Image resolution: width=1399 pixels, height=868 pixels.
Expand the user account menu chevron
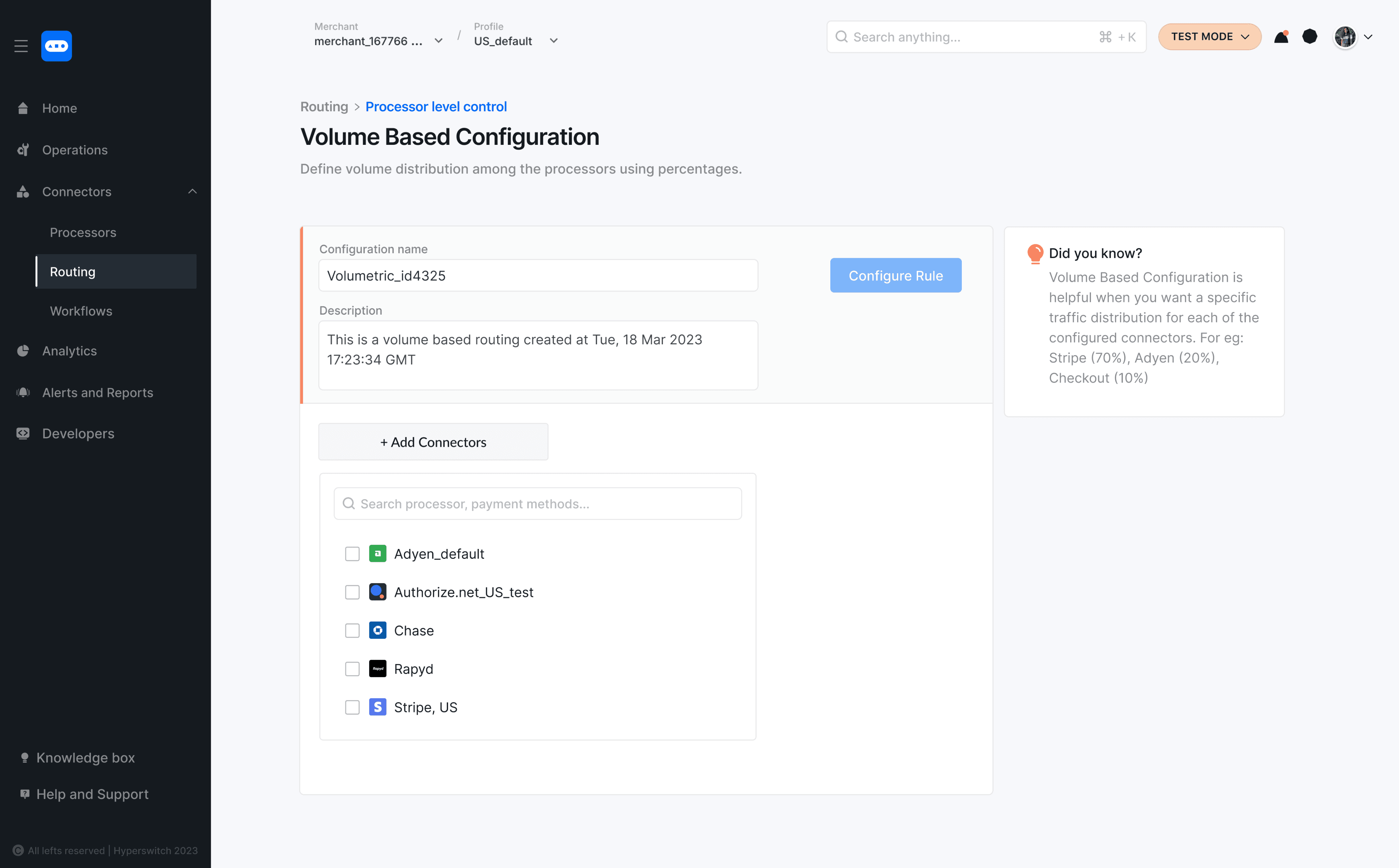pos(1368,37)
